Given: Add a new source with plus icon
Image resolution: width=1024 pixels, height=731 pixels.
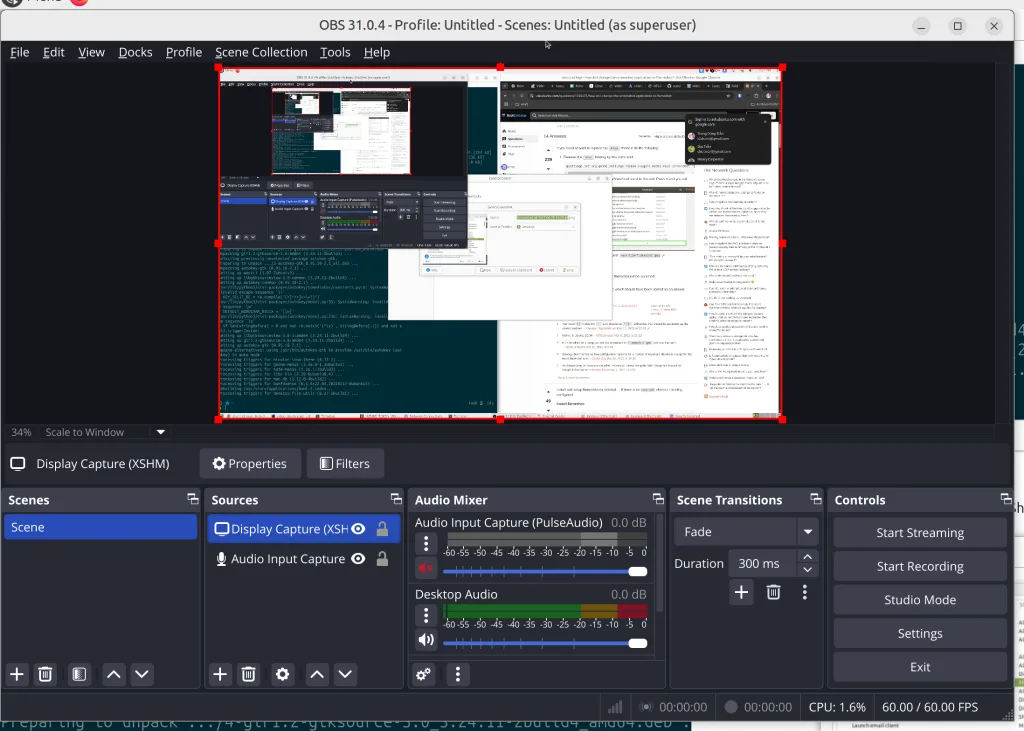Looking at the screenshot, I should coord(220,674).
